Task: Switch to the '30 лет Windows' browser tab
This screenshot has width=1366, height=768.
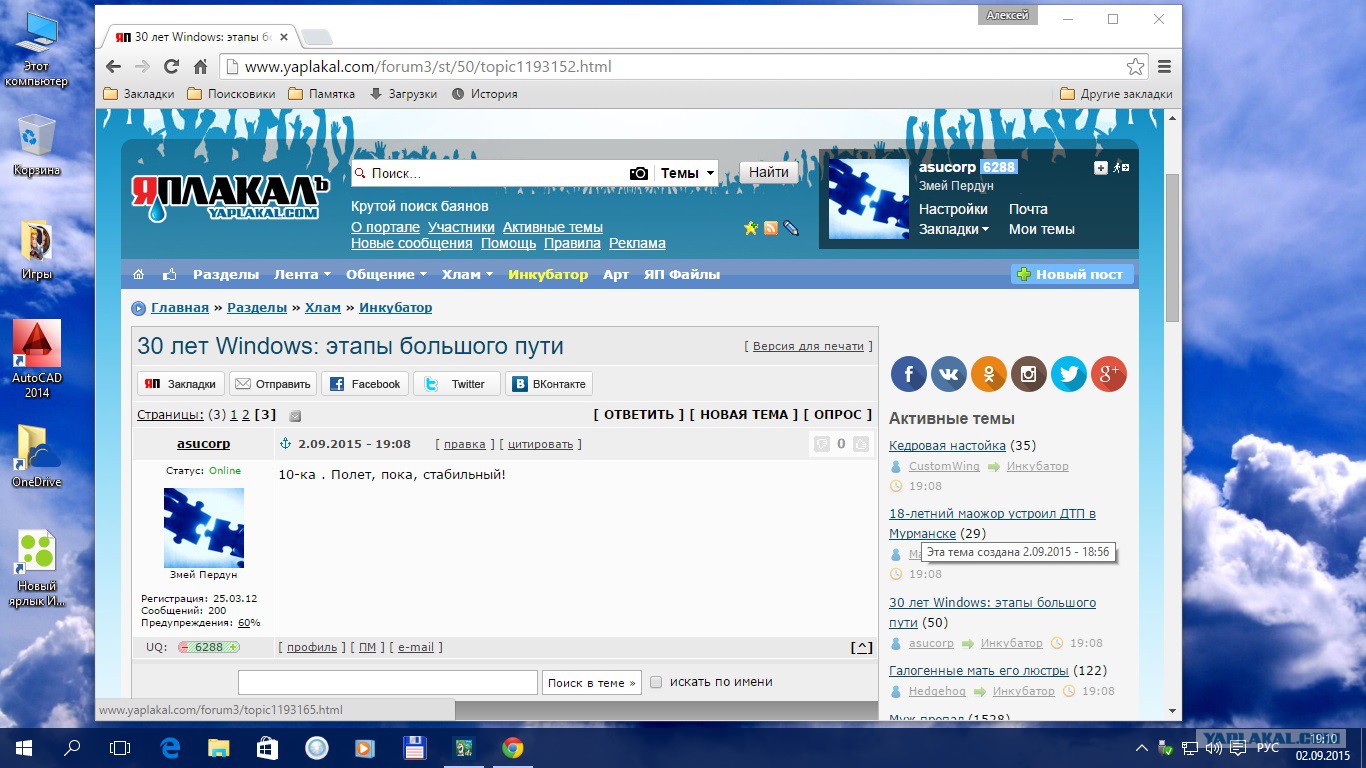Action: [x=200, y=37]
